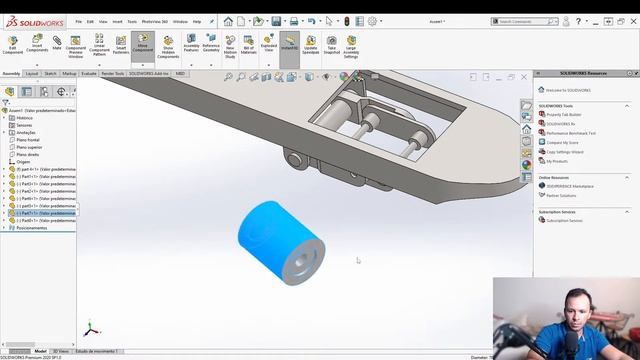Switch to the Sketch tab
The width and height of the screenshot is (640, 360).
tap(50, 73)
